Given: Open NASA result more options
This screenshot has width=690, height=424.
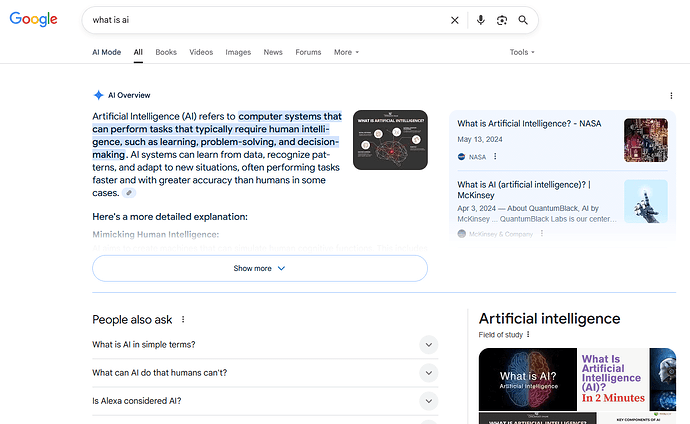Looking at the screenshot, I should pos(495,157).
